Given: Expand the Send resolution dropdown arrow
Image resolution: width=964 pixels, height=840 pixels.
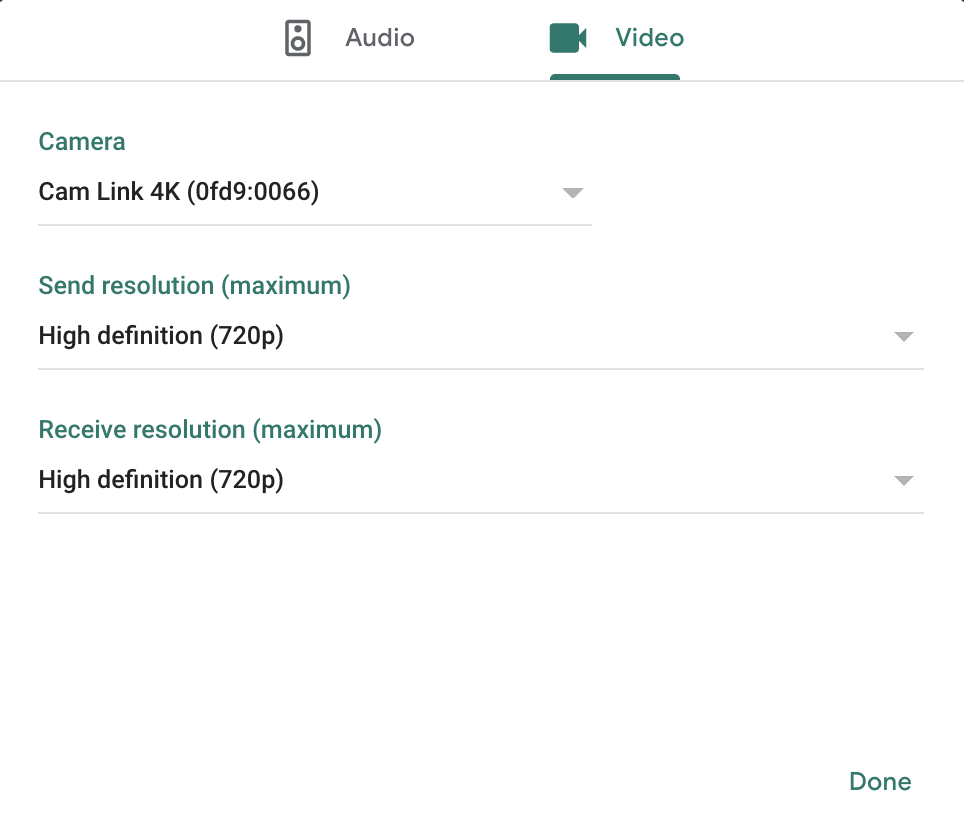Looking at the screenshot, I should pos(903,336).
